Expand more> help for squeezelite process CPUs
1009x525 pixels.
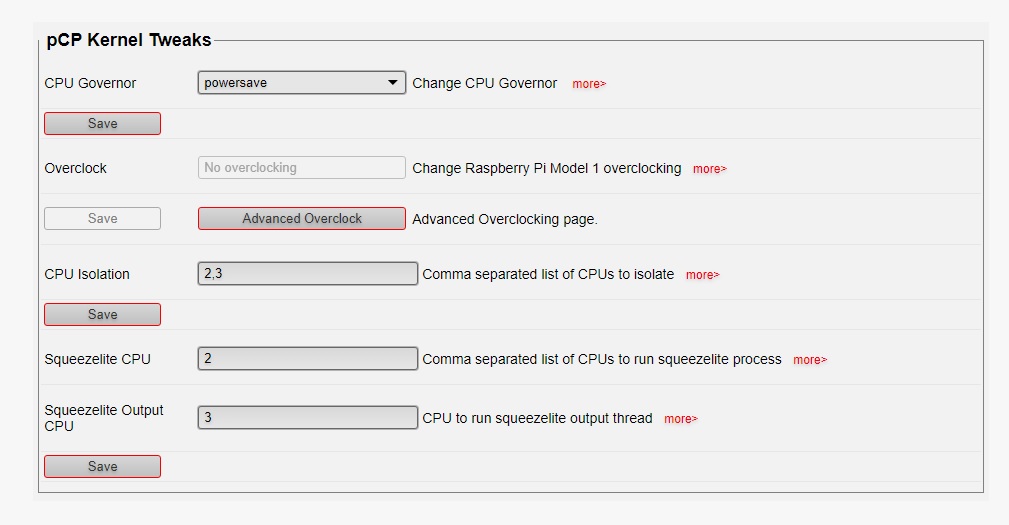pos(810,360)
